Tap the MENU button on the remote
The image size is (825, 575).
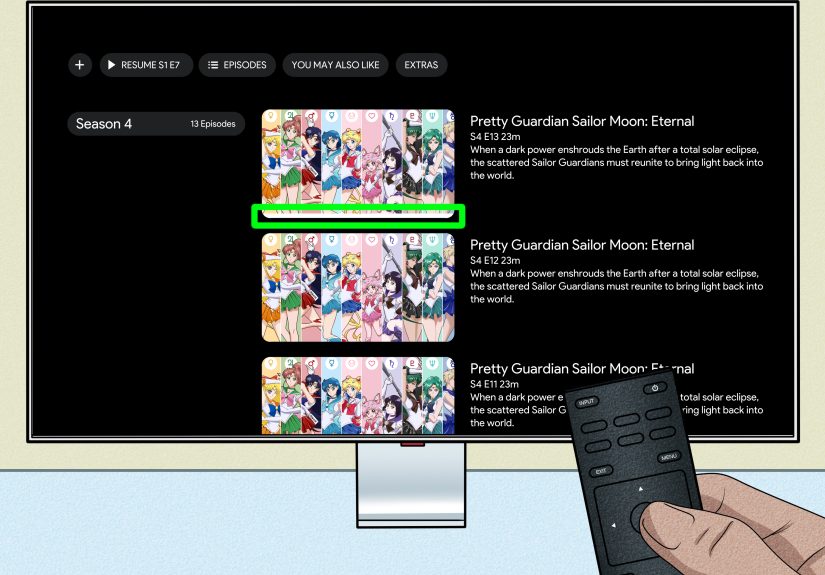click(669, 457)
